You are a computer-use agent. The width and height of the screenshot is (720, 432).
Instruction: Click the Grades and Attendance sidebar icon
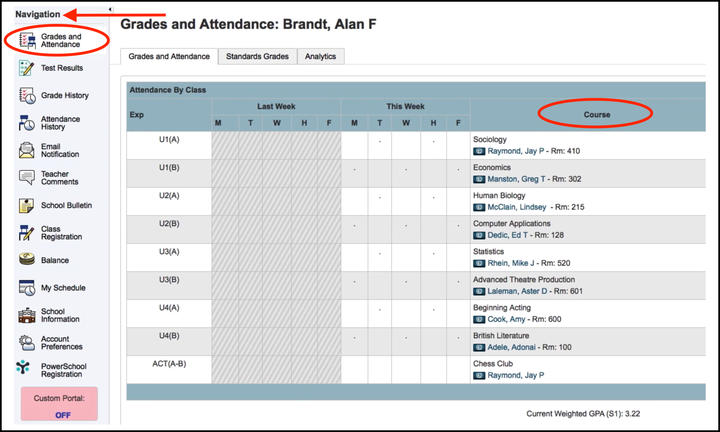(27, 40)
